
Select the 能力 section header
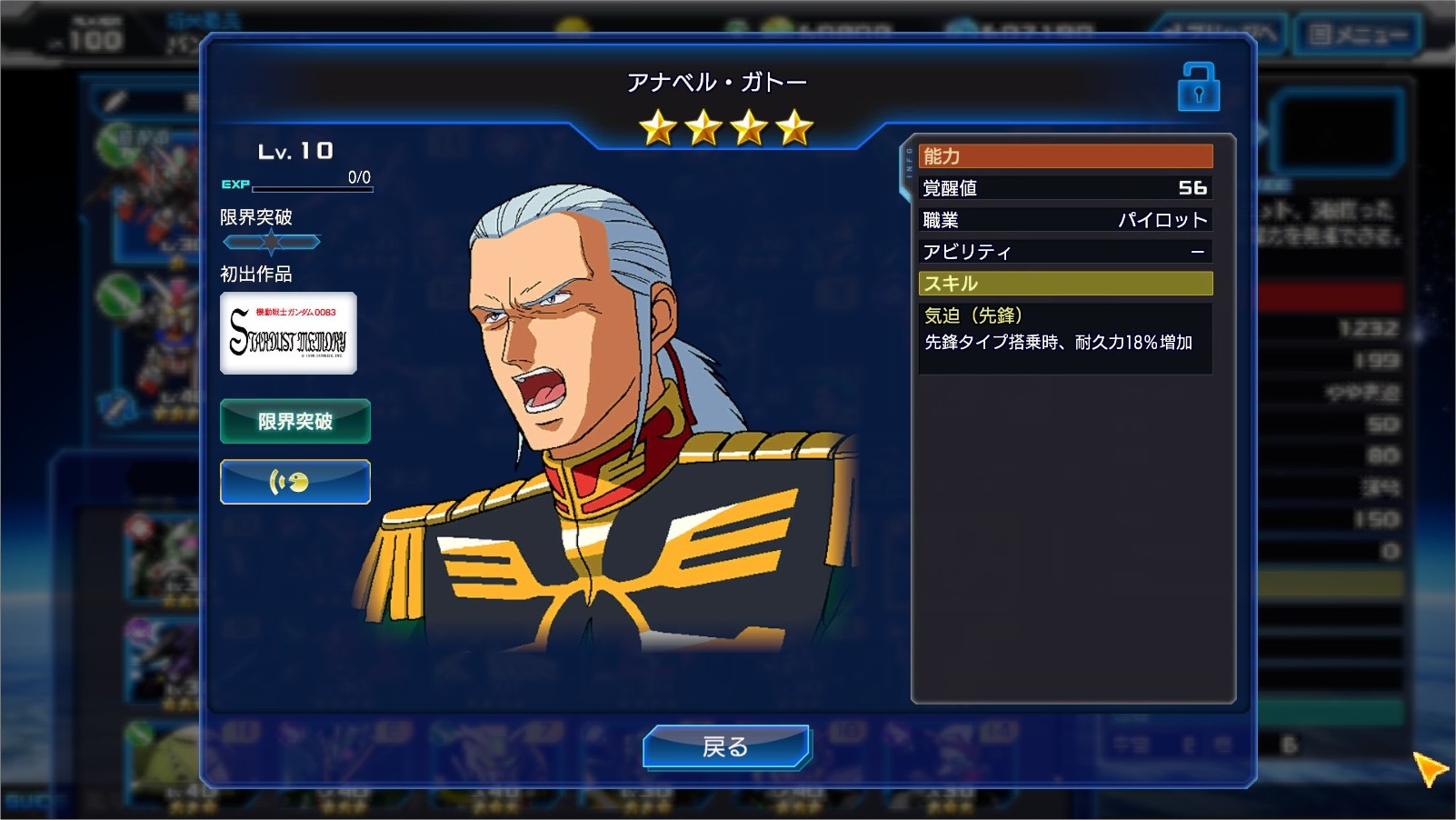[1065, 156]
